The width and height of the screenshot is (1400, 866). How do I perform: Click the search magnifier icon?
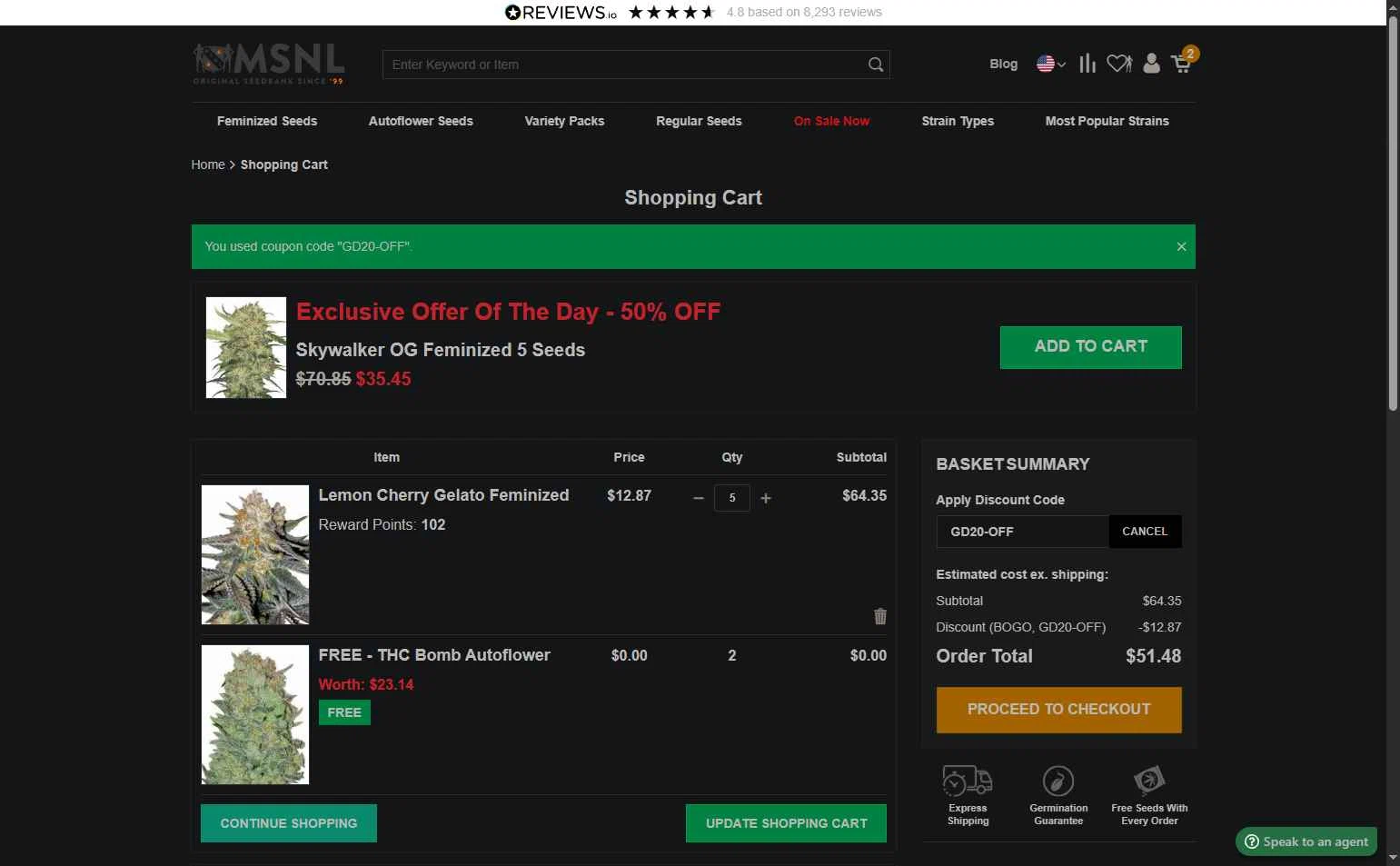tap(875, 65)
